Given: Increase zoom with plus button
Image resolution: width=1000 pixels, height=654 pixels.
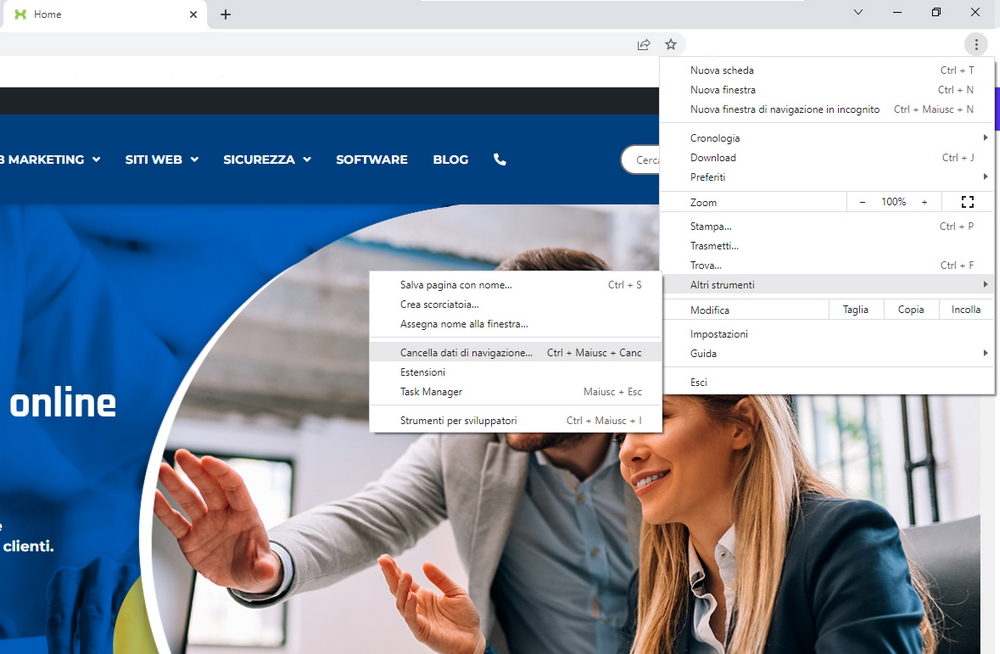Looking at the screenshot, I should pos(924,202).
